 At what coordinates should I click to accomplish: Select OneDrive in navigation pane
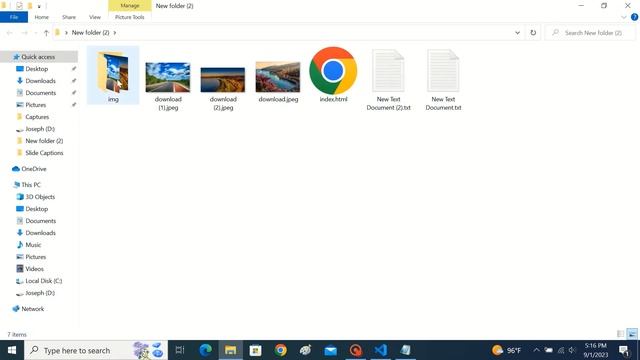[33, 169]
